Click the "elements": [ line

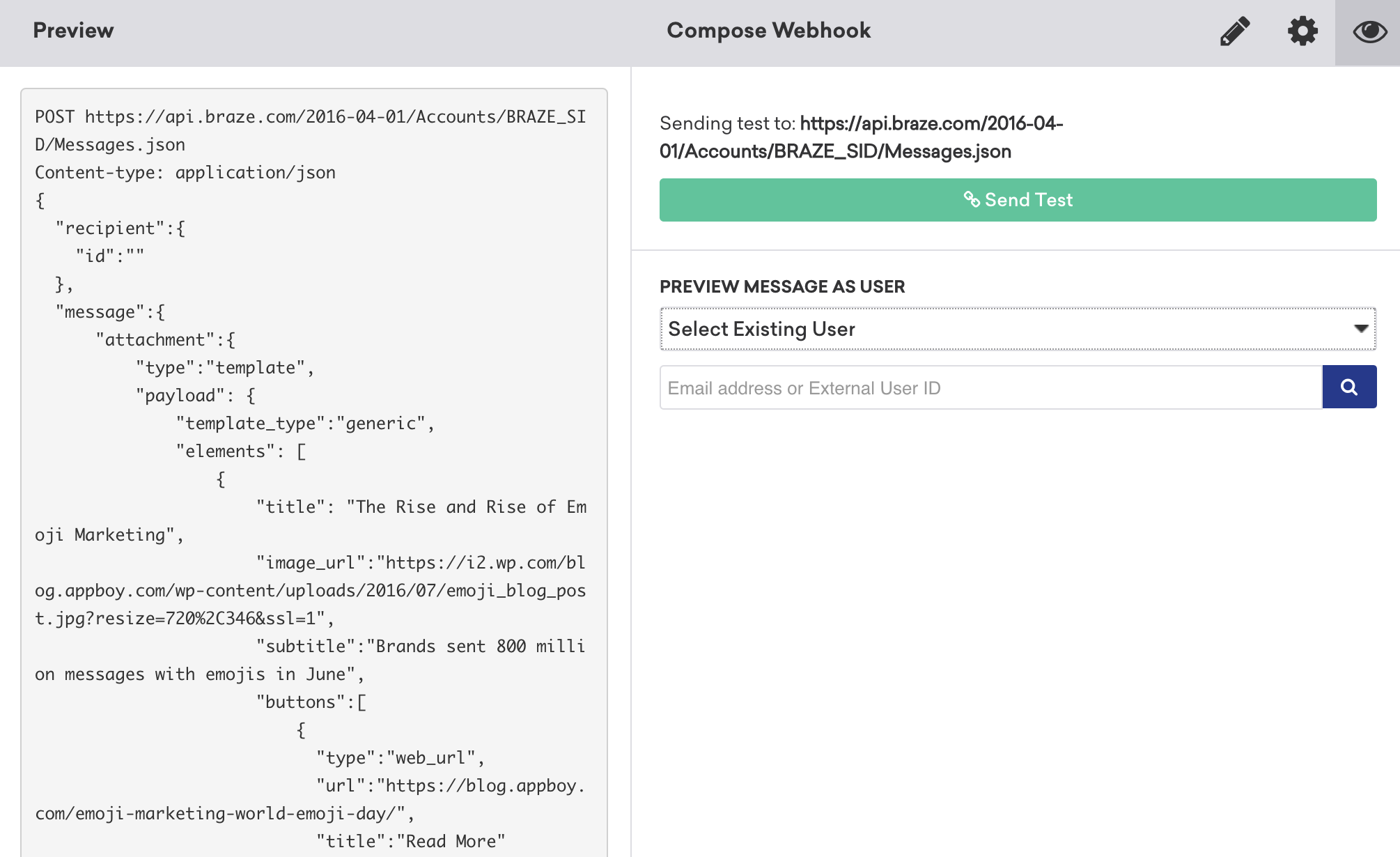241,451
